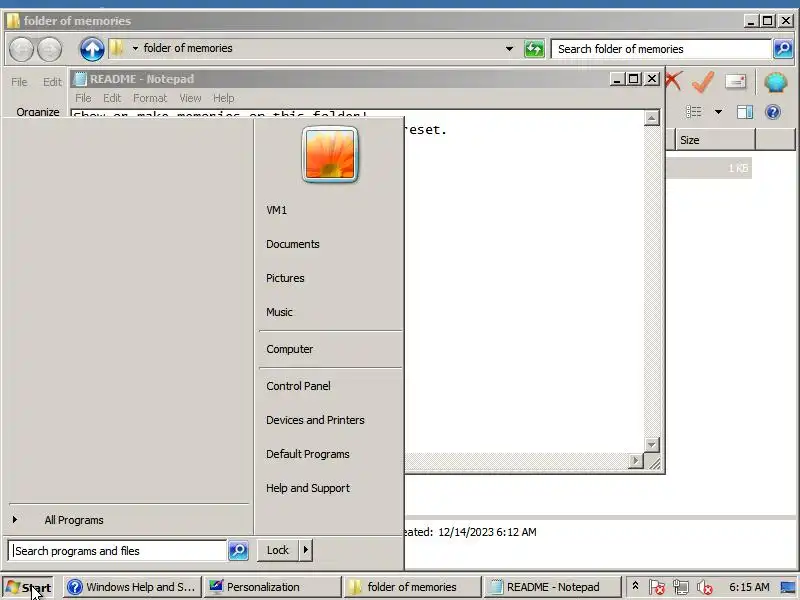Open Notepad Edit menu
The image size is (800, 600).
(x=112, y=98)
